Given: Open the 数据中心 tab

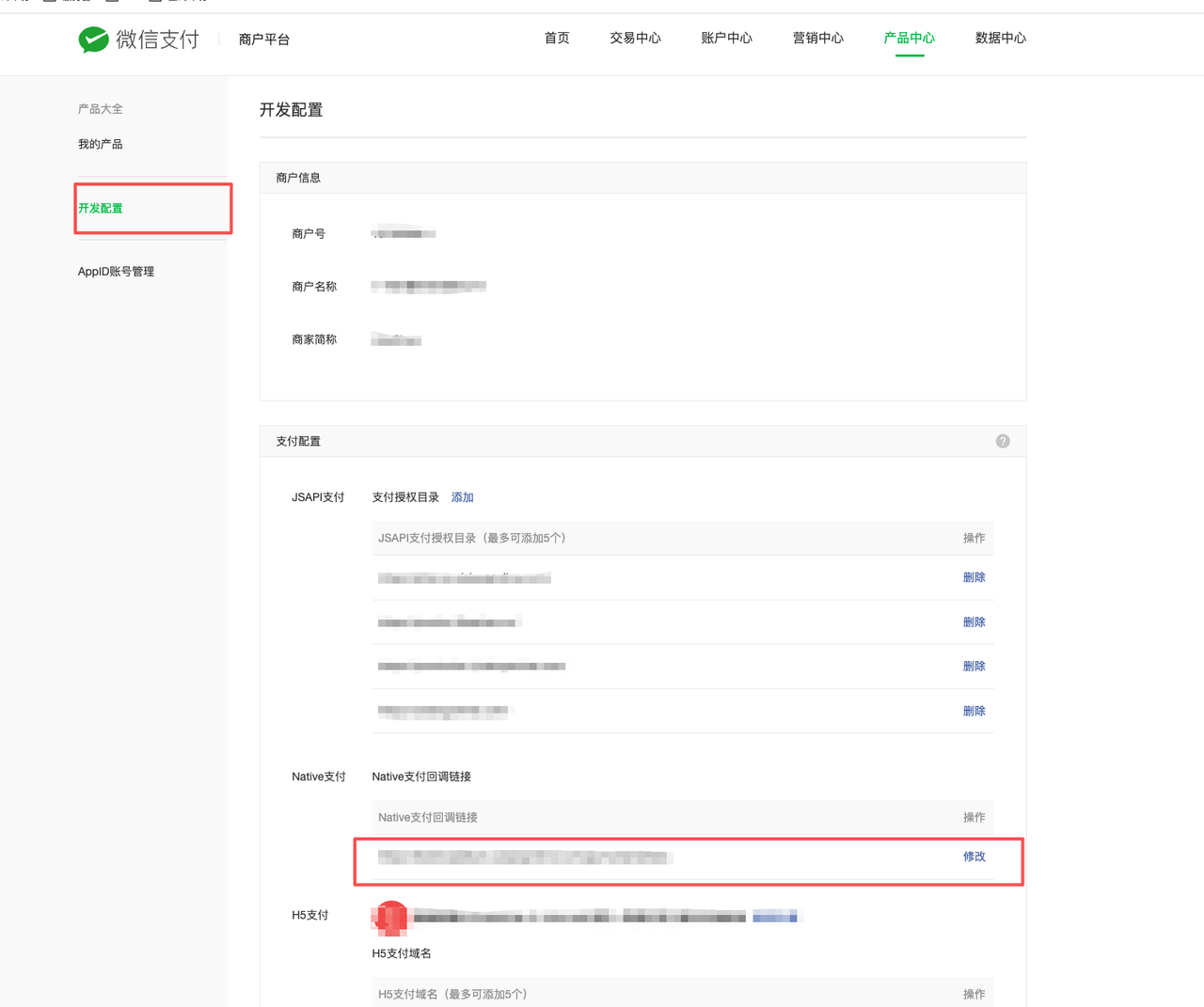Looking at the screenshot, I should tap(1001, 39).
